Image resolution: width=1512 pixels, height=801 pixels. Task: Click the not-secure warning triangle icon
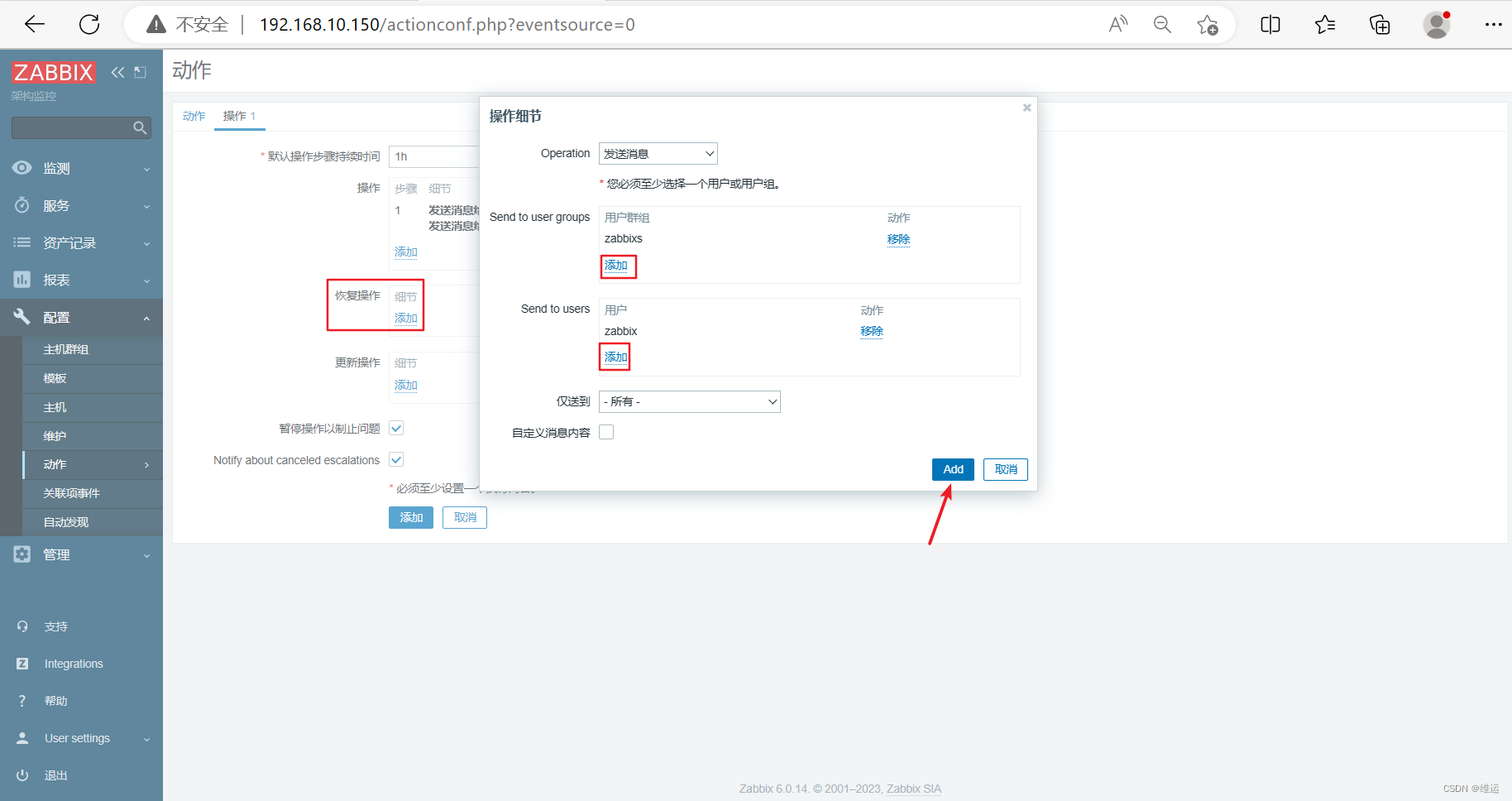coord(156,25)
